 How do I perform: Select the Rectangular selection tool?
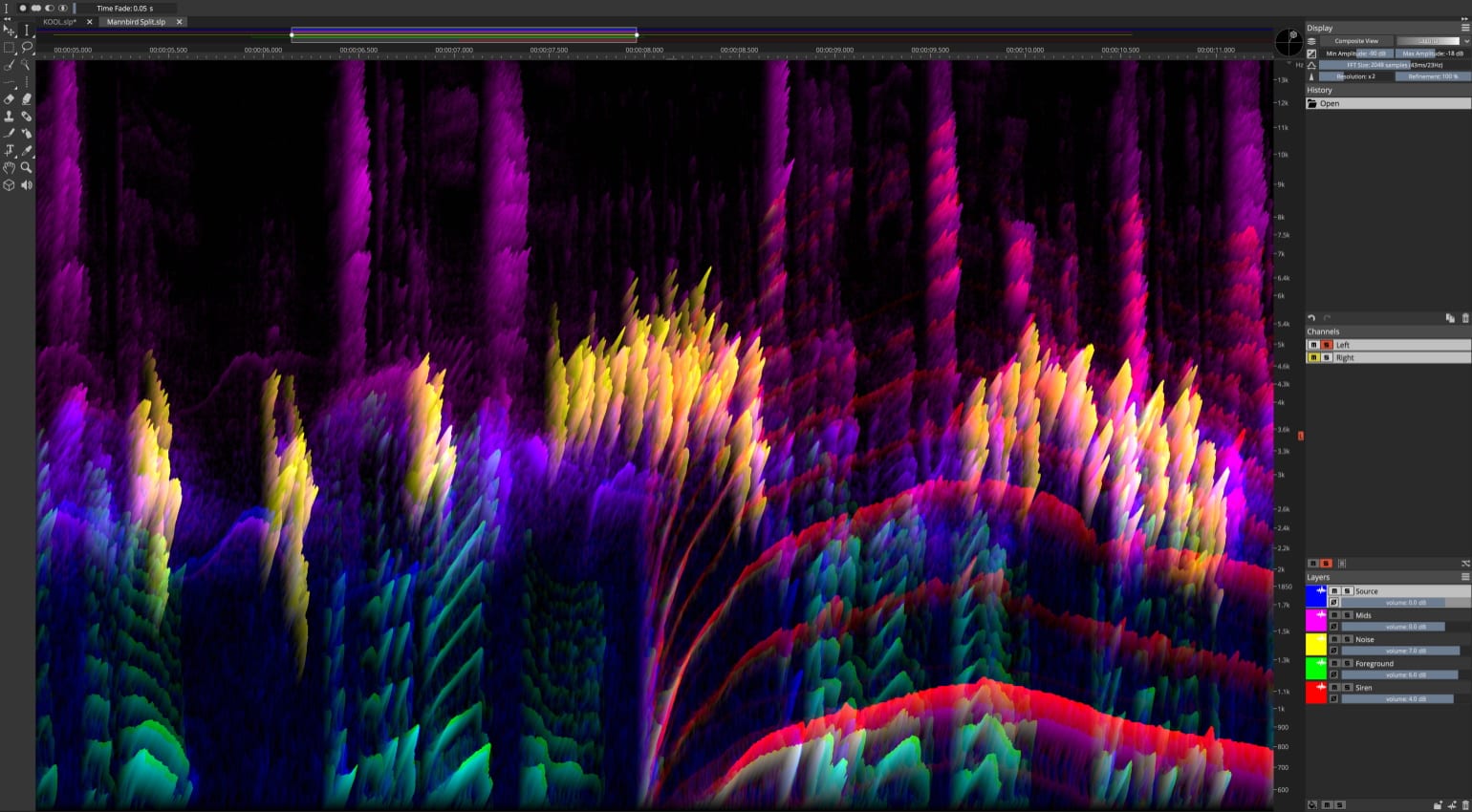pos(10,47)
